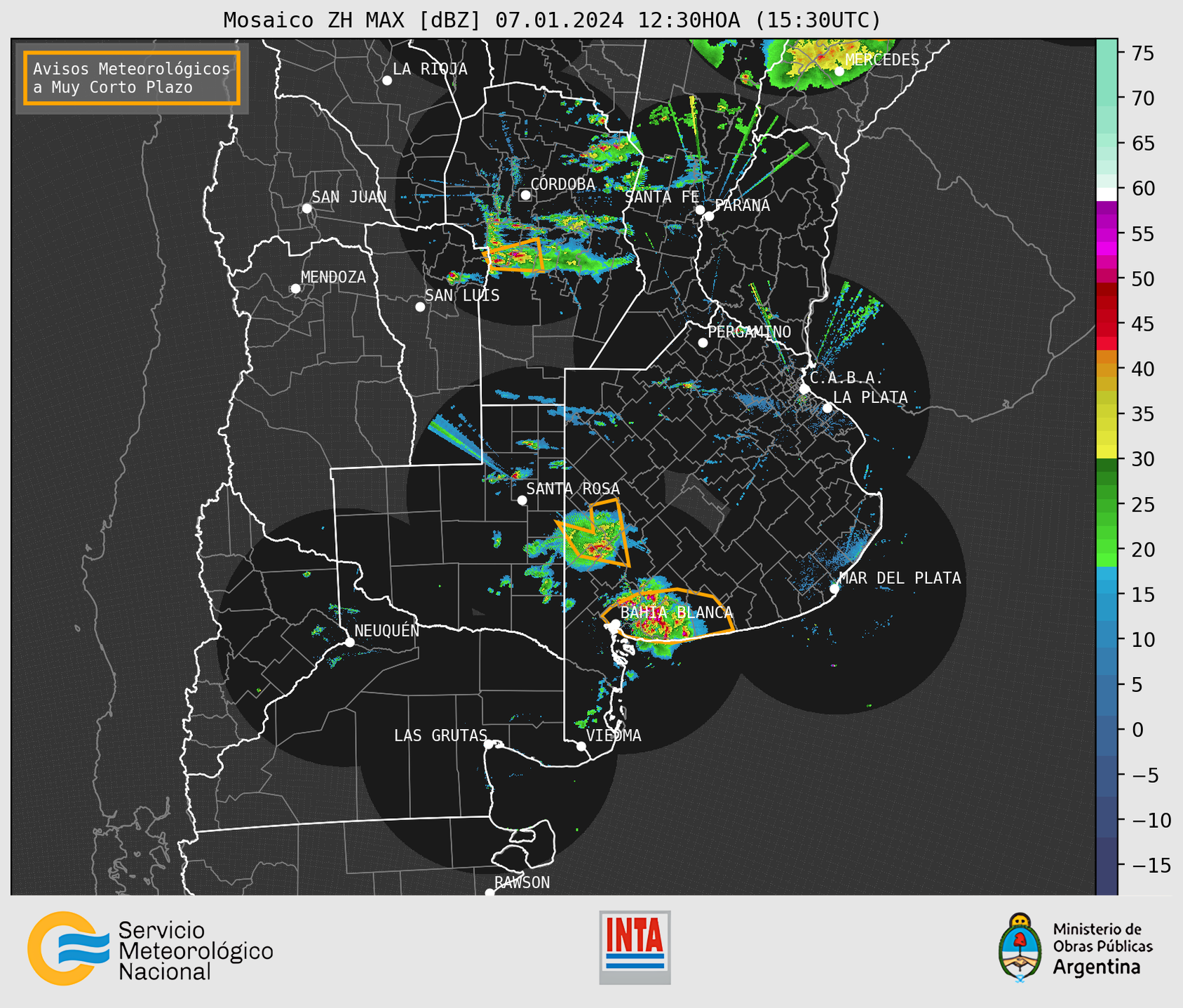Click the SAN JUAN city marker dot

tap(306, 208)
